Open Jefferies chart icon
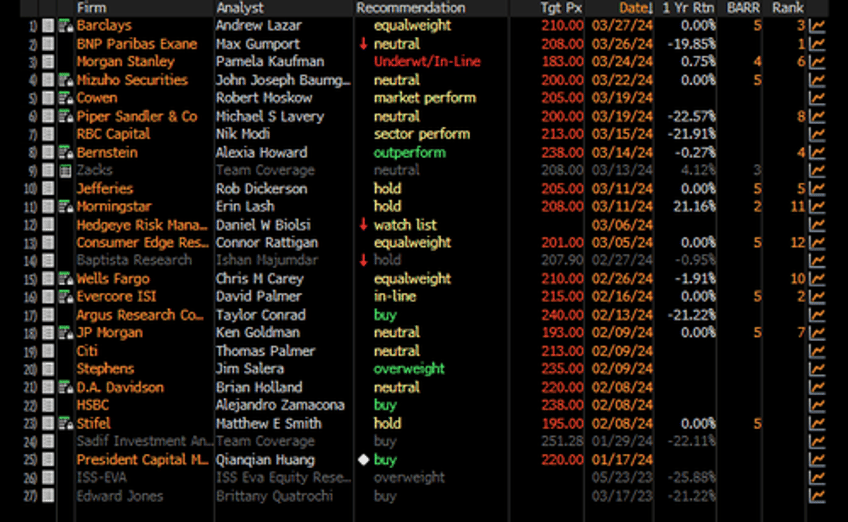Viewport: 848px width, 522px height. coord(817,189)
